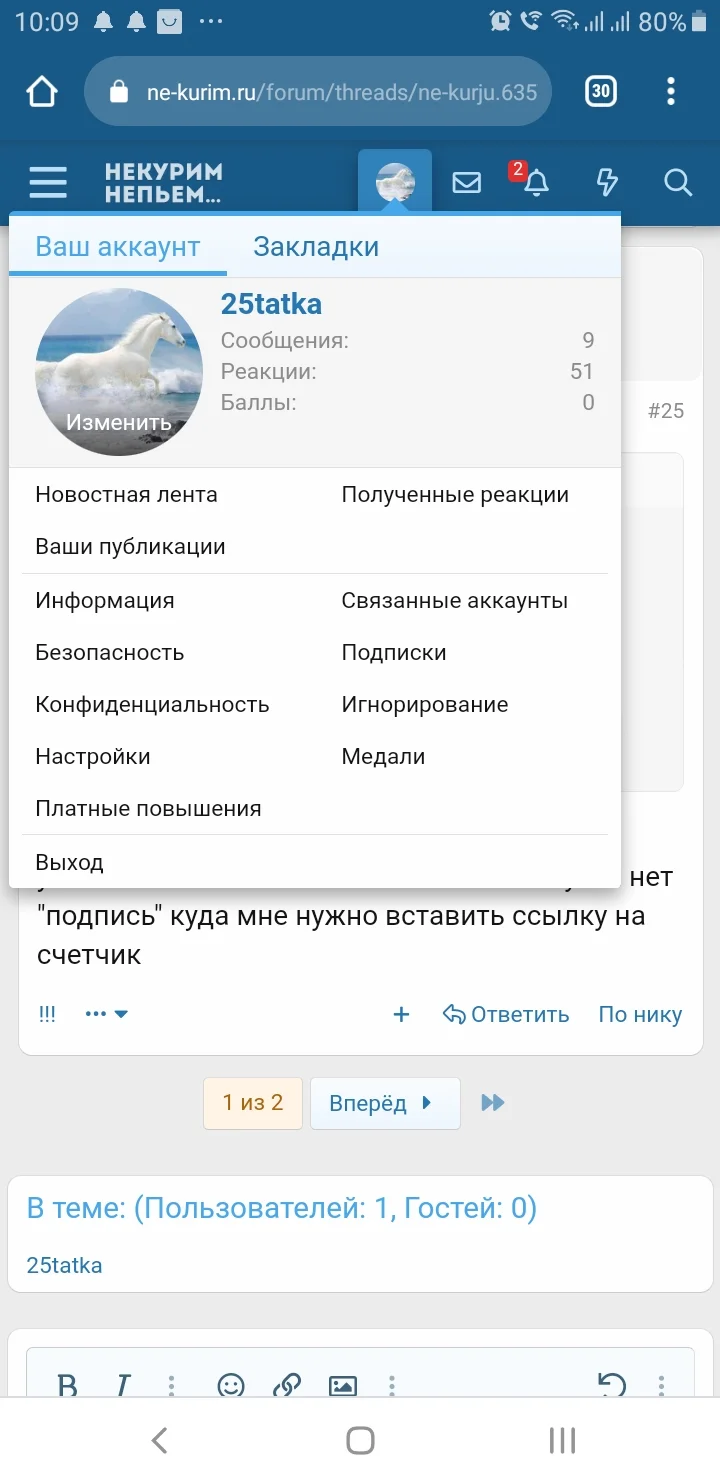
Task: Tap Android recent apps button
Action: pos(562,1440)
